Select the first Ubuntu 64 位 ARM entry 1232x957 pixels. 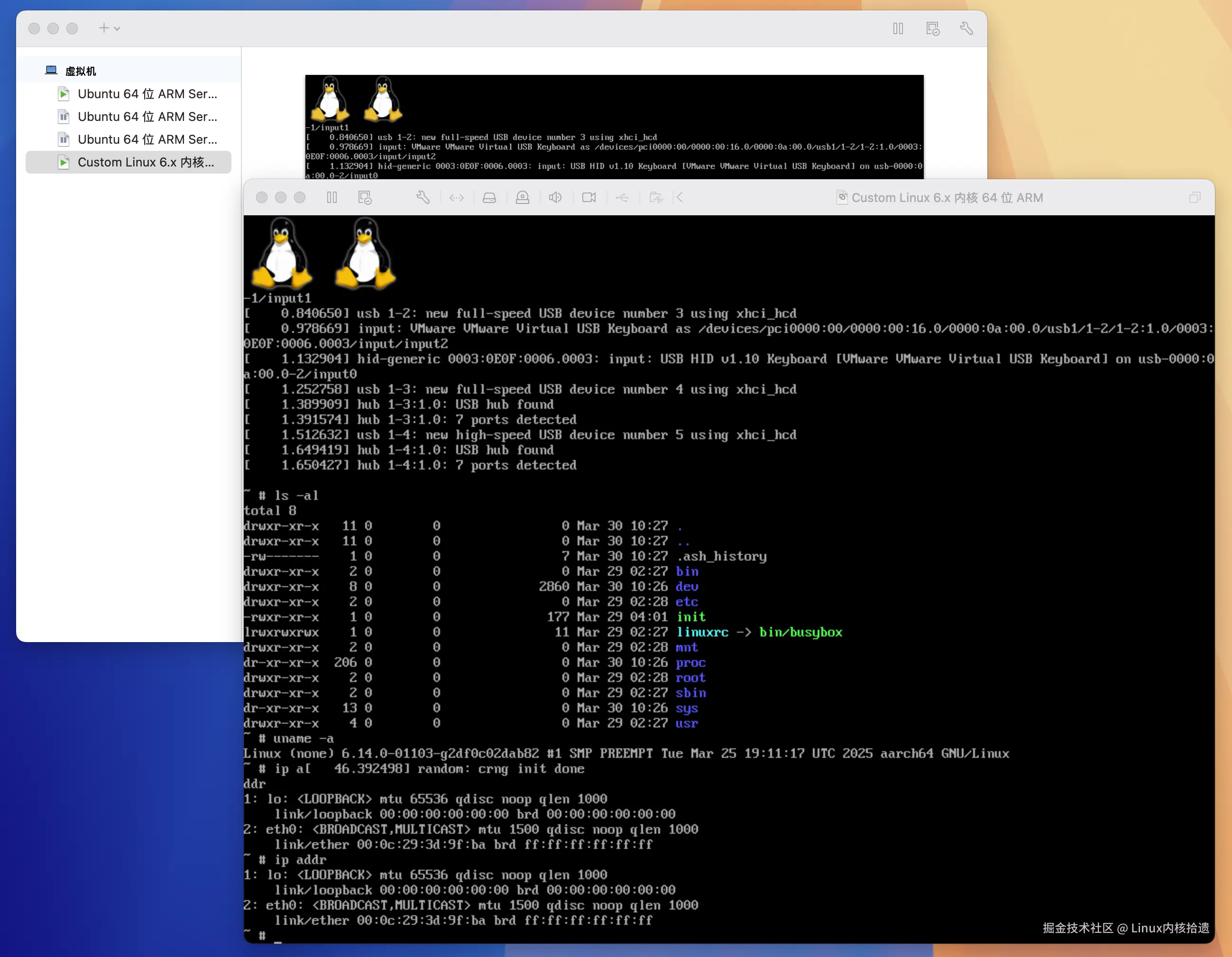tap(147, 94)
